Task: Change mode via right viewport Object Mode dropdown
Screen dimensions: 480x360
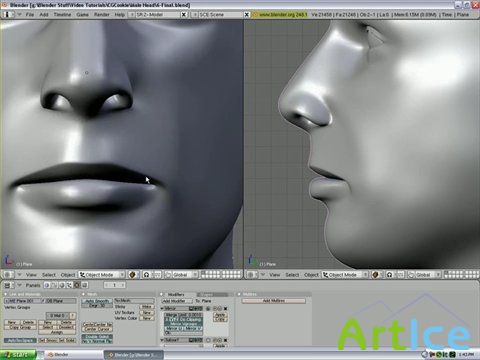Action: pos(345,275)
